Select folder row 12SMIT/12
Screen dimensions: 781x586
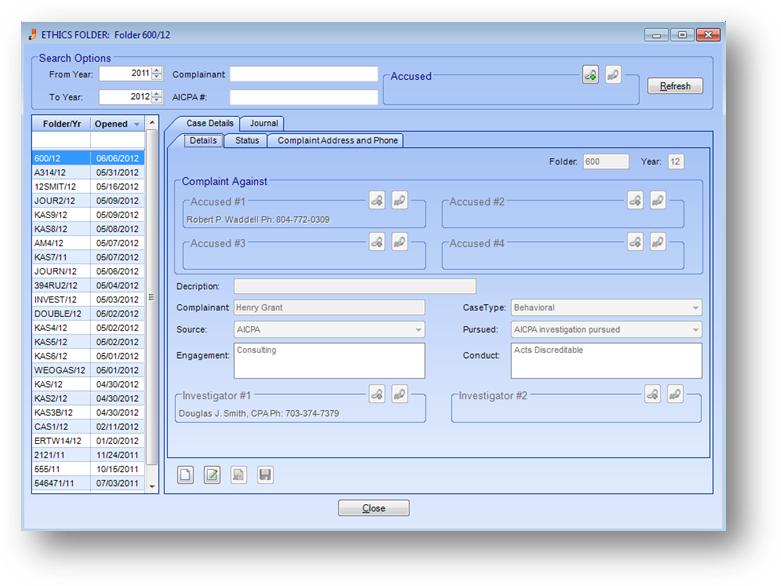click(x=88, y=187)
